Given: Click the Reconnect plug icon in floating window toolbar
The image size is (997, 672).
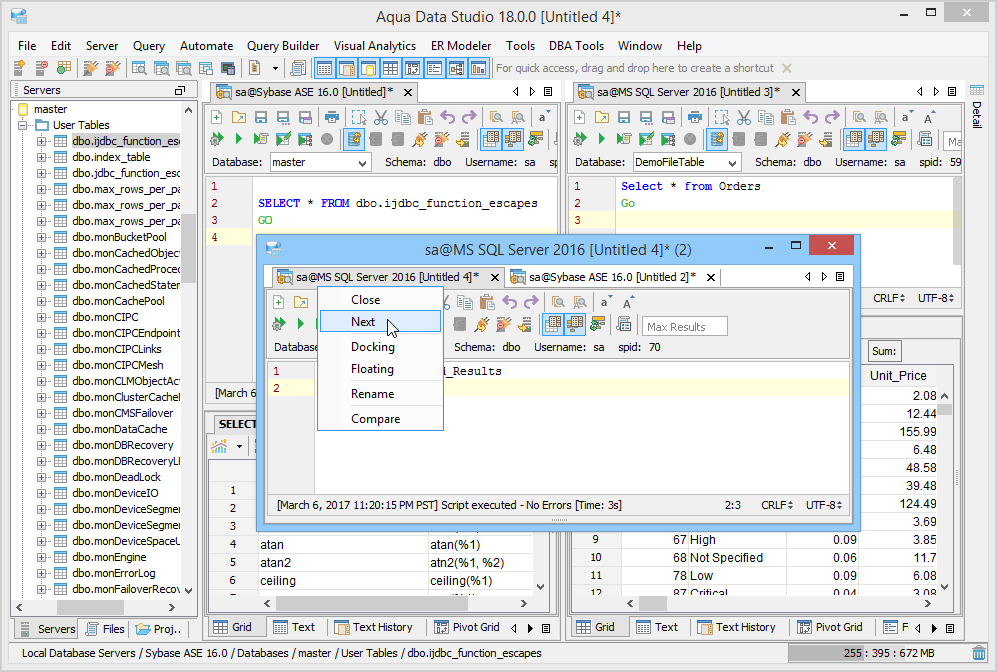Looking at the screenshot, I should click(482, 324).
